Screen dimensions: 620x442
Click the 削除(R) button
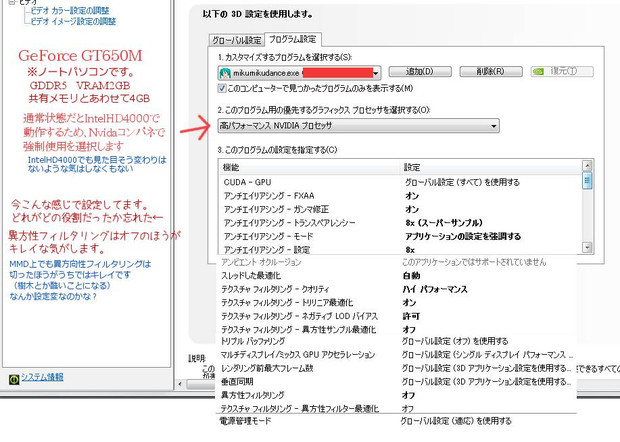coord(491,72)
